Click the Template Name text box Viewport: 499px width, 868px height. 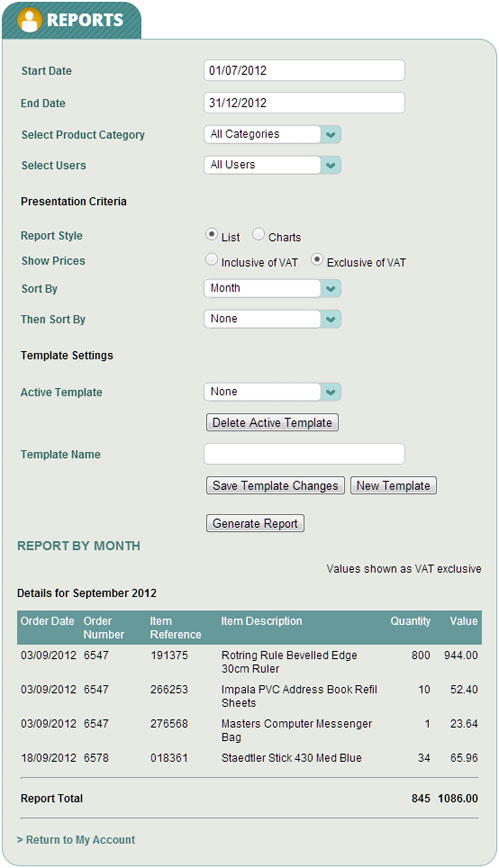click(304, 454)
